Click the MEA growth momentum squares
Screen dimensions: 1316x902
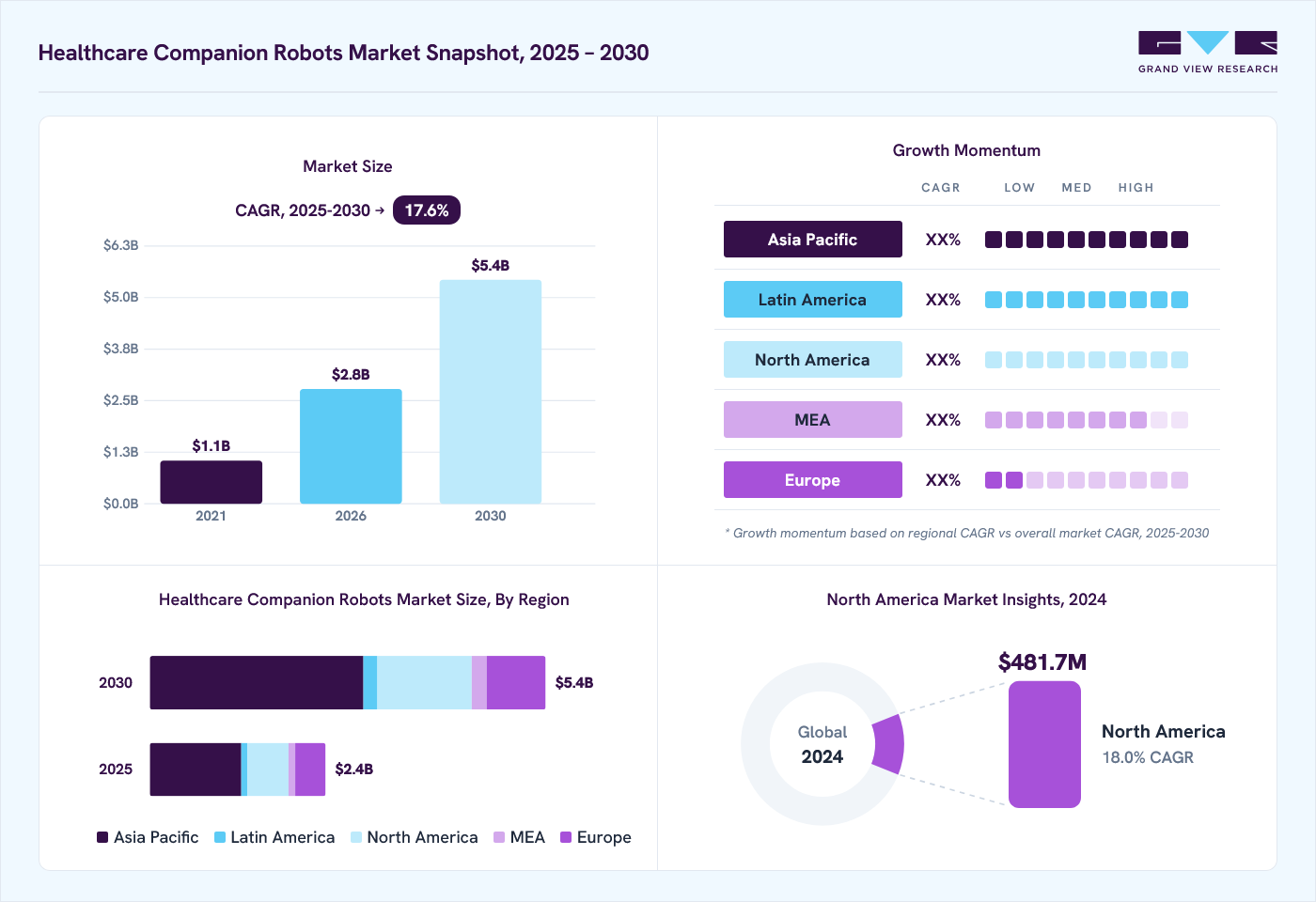1087,420
